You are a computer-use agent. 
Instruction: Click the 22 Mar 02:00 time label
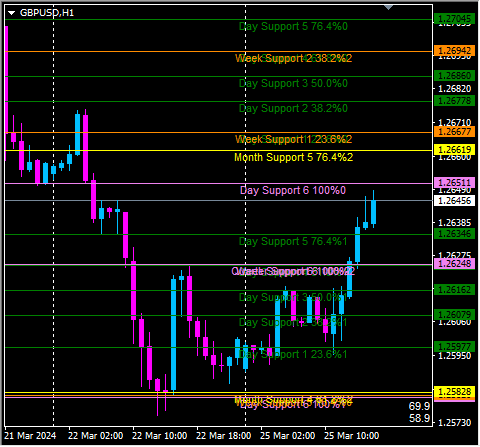pyautogui.click(x=96, y=436)
